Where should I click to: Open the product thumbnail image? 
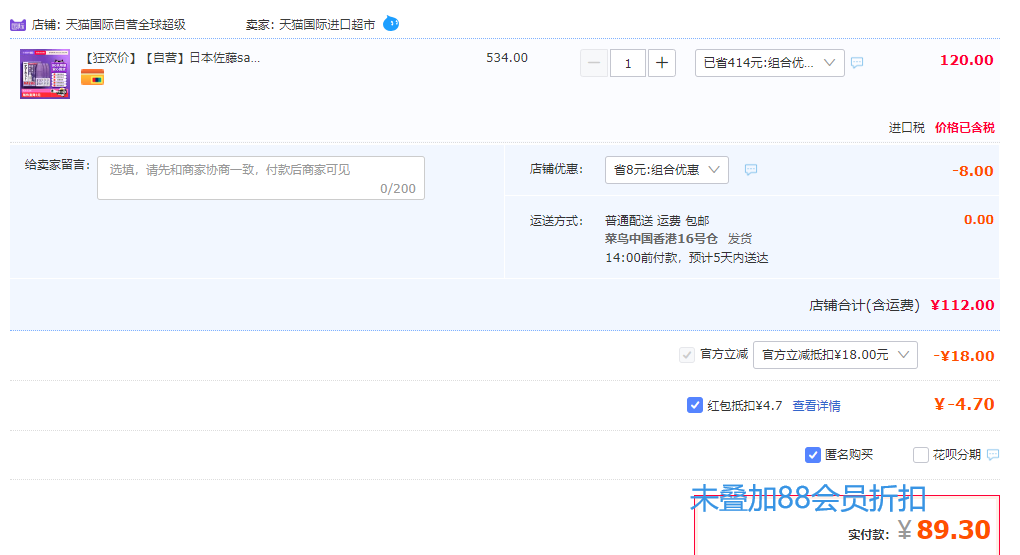pos(45,74)
